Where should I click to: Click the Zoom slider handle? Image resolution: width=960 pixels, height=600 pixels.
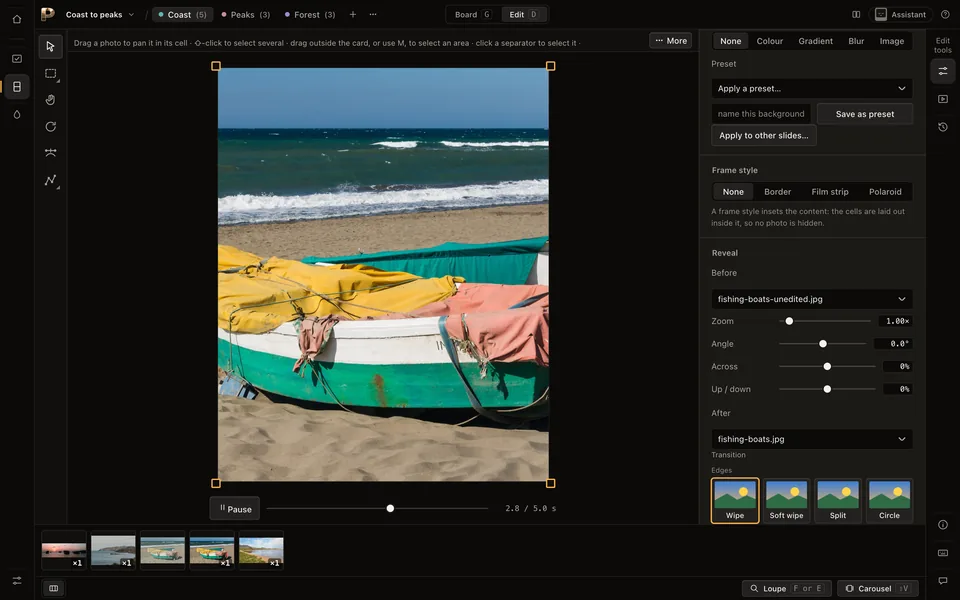coord(789,321)
